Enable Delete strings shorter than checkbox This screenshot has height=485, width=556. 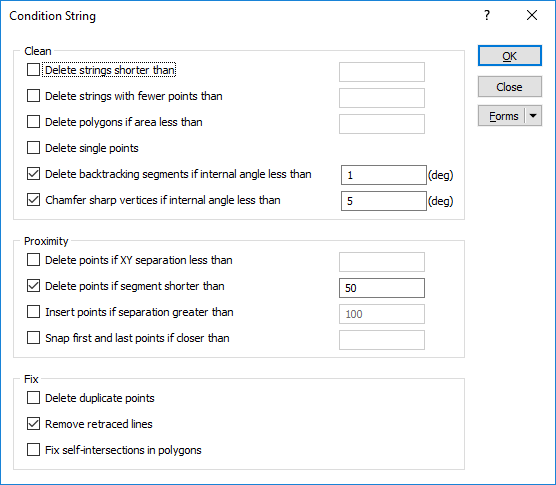(x=33, y=70)
